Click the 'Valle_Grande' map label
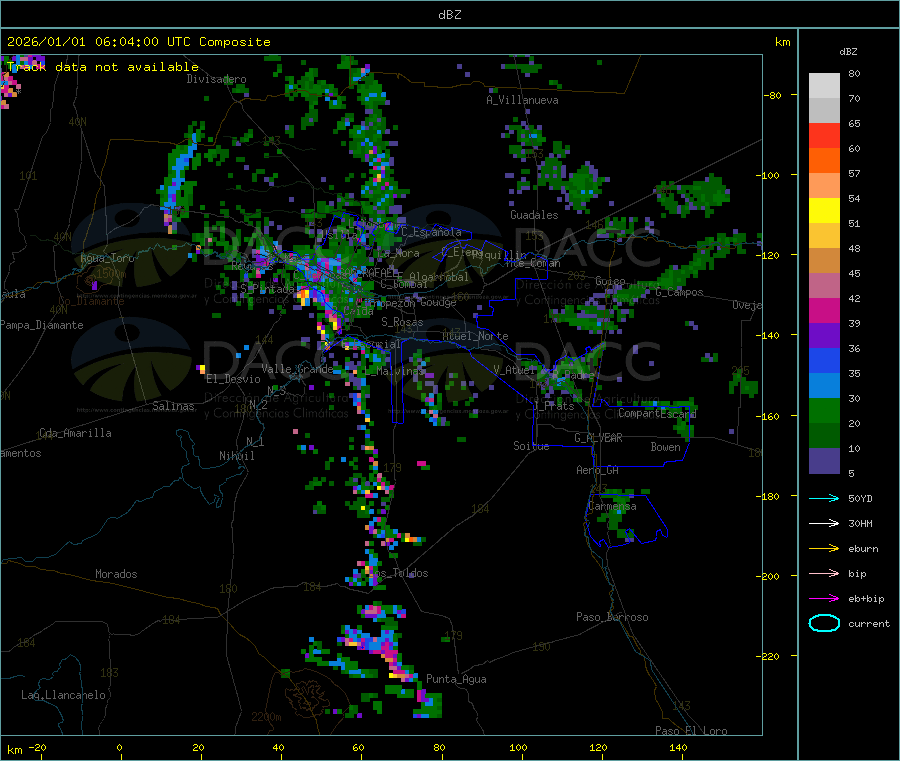 297,369
